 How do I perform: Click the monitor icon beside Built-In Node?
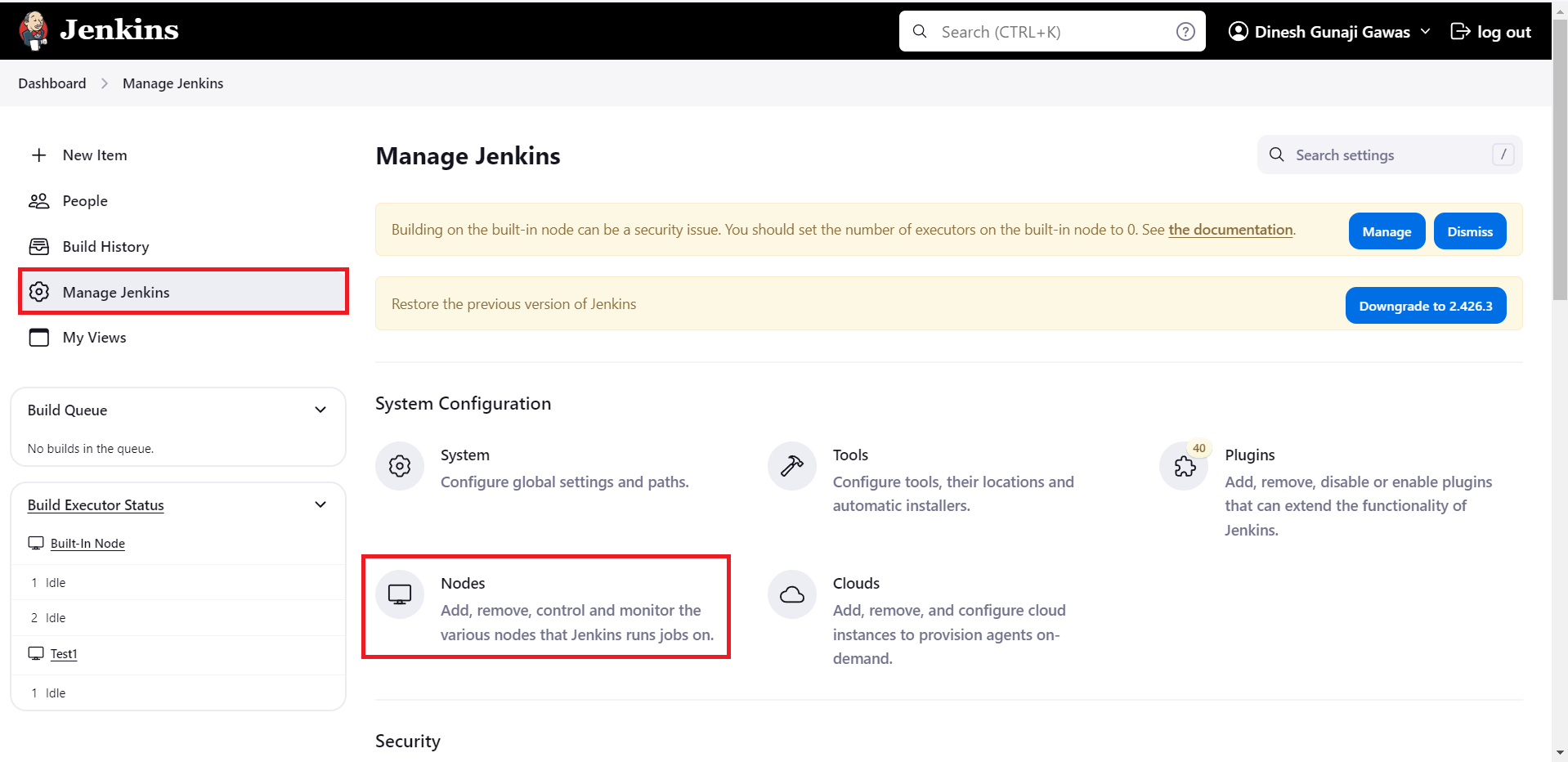click(36, 543)
